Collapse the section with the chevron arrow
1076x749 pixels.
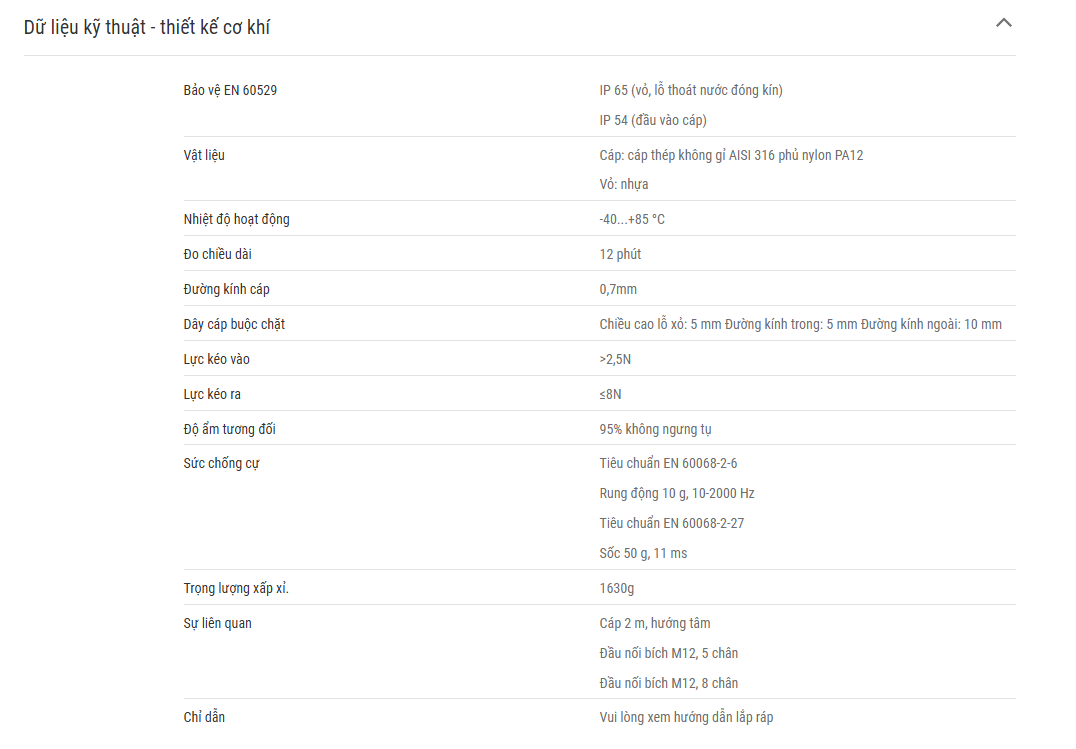point(1003,23)
